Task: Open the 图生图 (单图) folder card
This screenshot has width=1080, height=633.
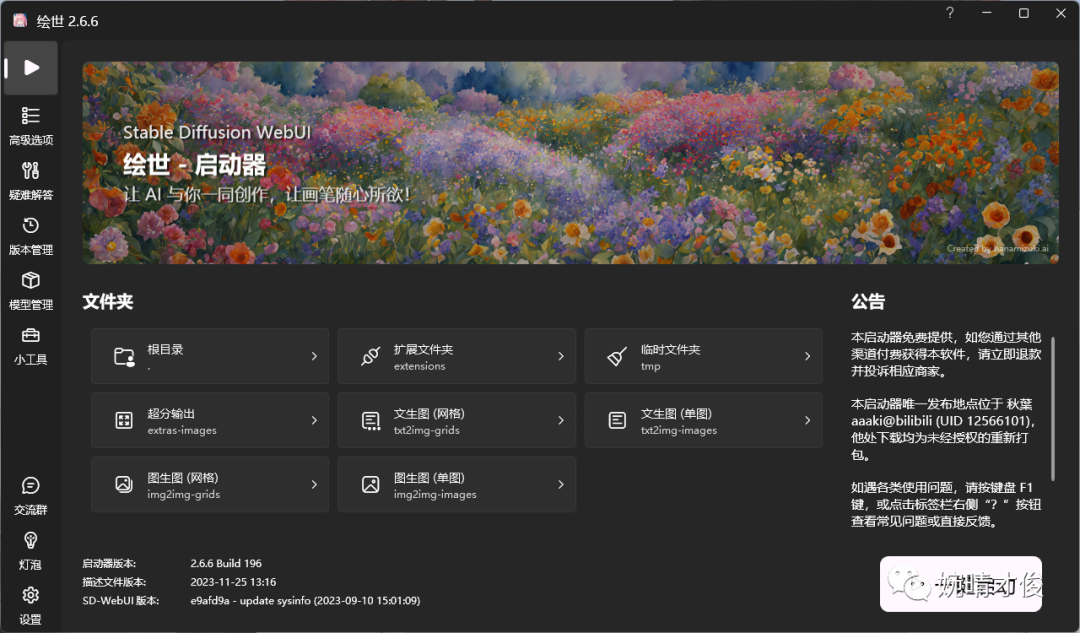Action: (x=457, y=484)
